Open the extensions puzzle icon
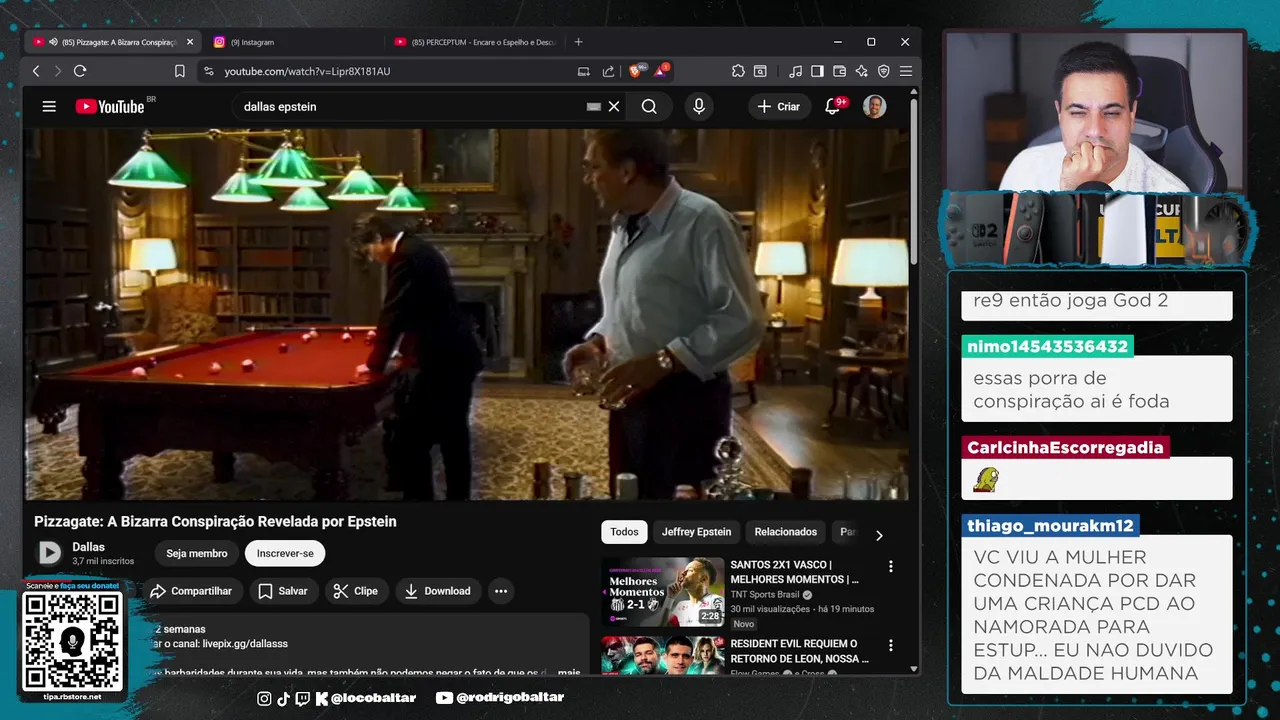The image size is (1280, 720). [738, 71]
